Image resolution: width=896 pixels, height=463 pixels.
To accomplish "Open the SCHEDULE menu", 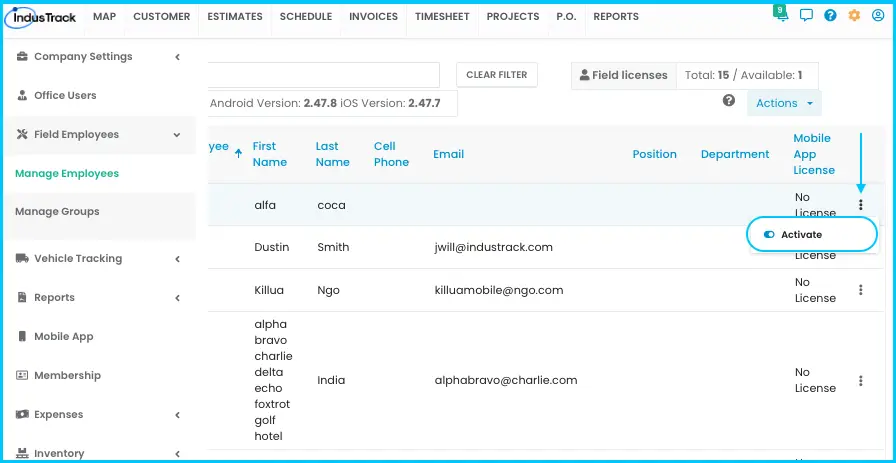I will [x=306, y=17].
